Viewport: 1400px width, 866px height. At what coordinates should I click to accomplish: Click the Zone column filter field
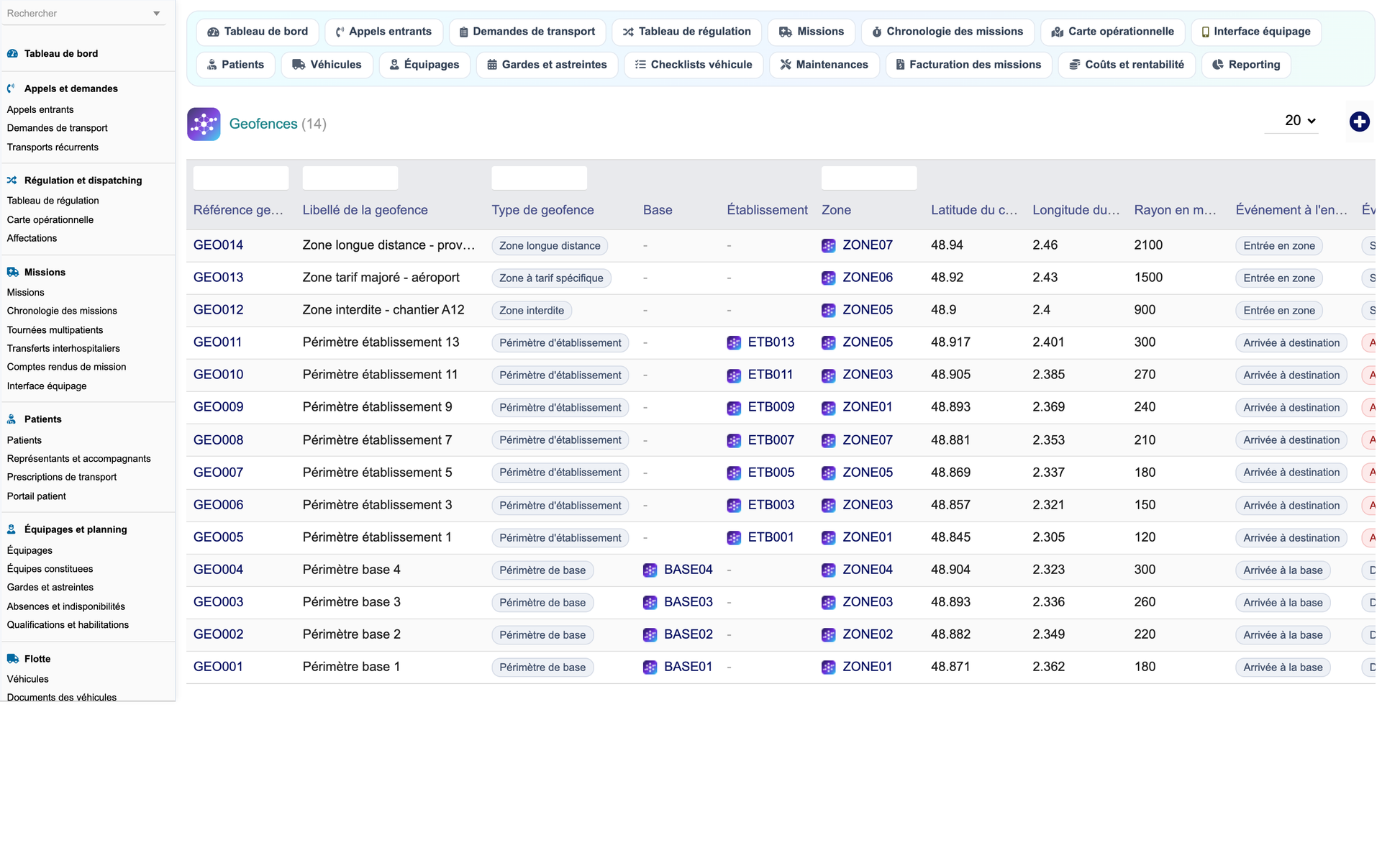click(x=869, y=178)
